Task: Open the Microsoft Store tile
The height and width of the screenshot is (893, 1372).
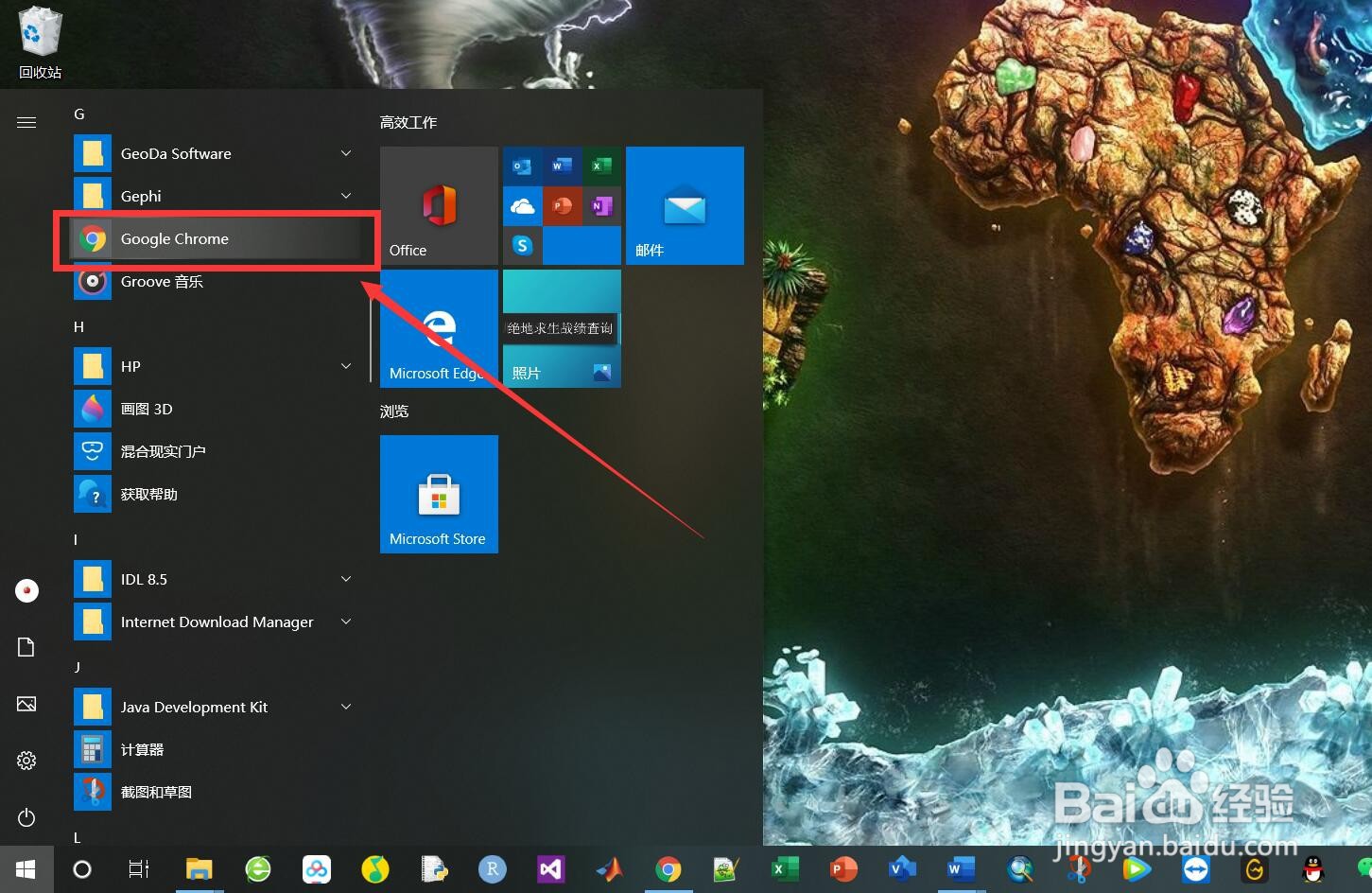Action: pos(439,494)
